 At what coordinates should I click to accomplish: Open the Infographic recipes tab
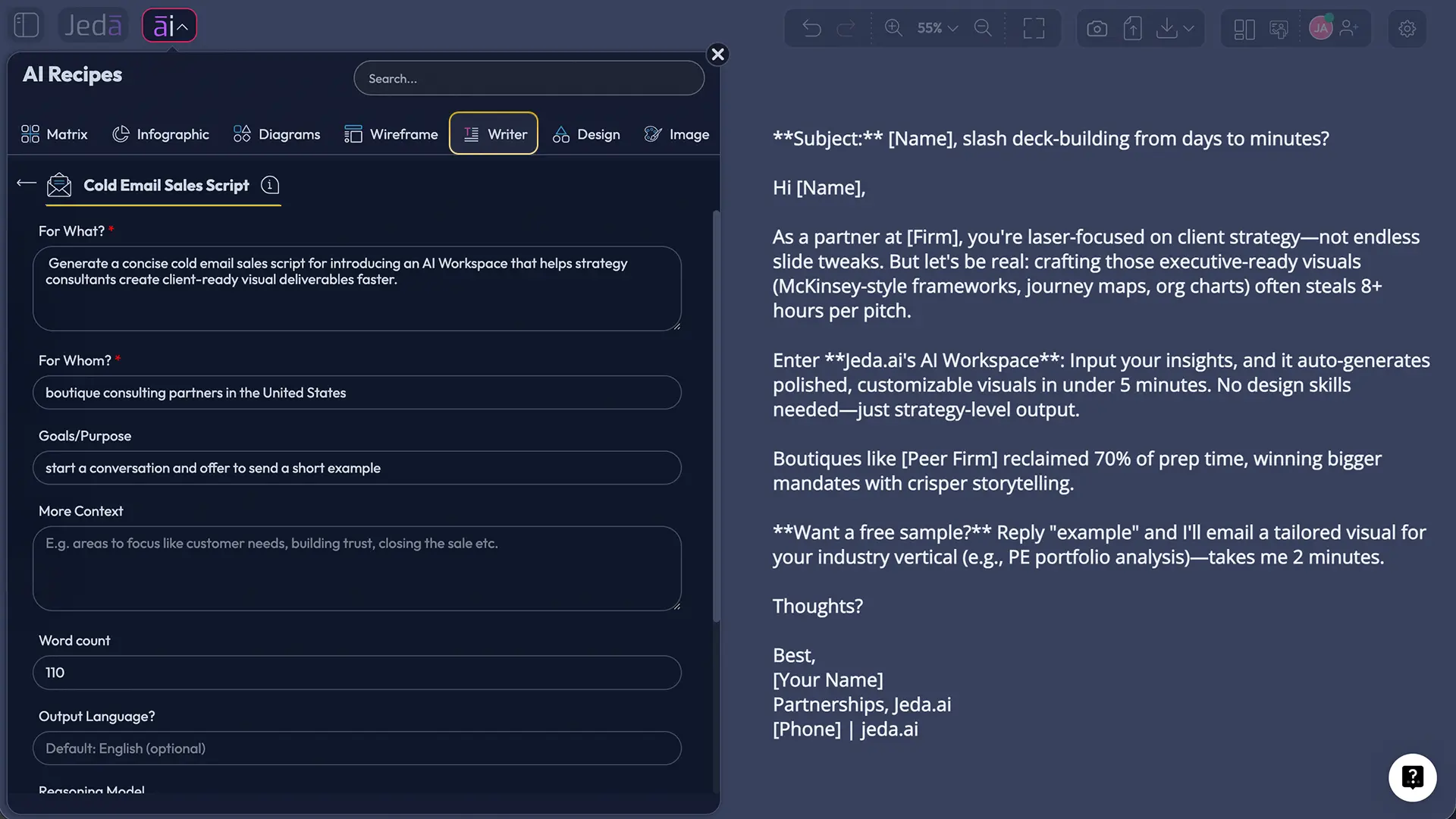pos(161,134)
